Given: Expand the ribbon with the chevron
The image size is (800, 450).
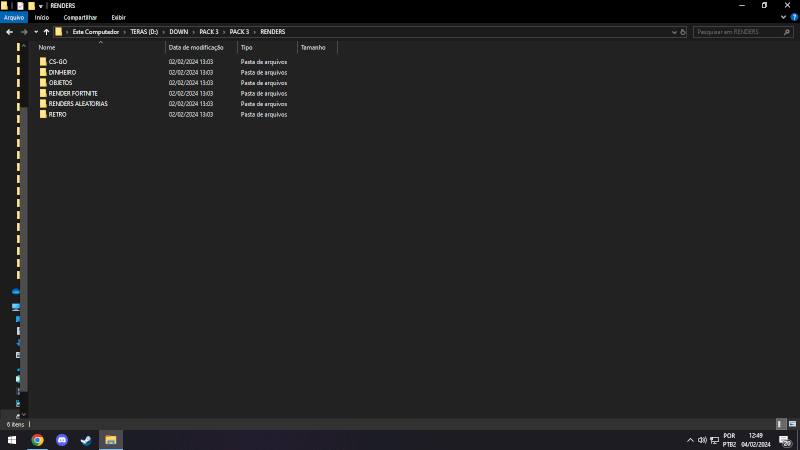Looking at the screenshot, I should pos(782,17).
